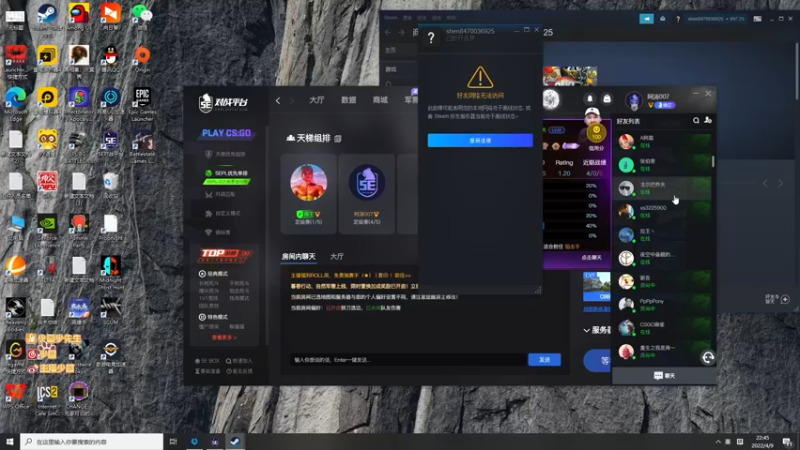Launch Epic Games Launcher shortcut
This screenshot has height=450, width=800.
pos(142,100)
